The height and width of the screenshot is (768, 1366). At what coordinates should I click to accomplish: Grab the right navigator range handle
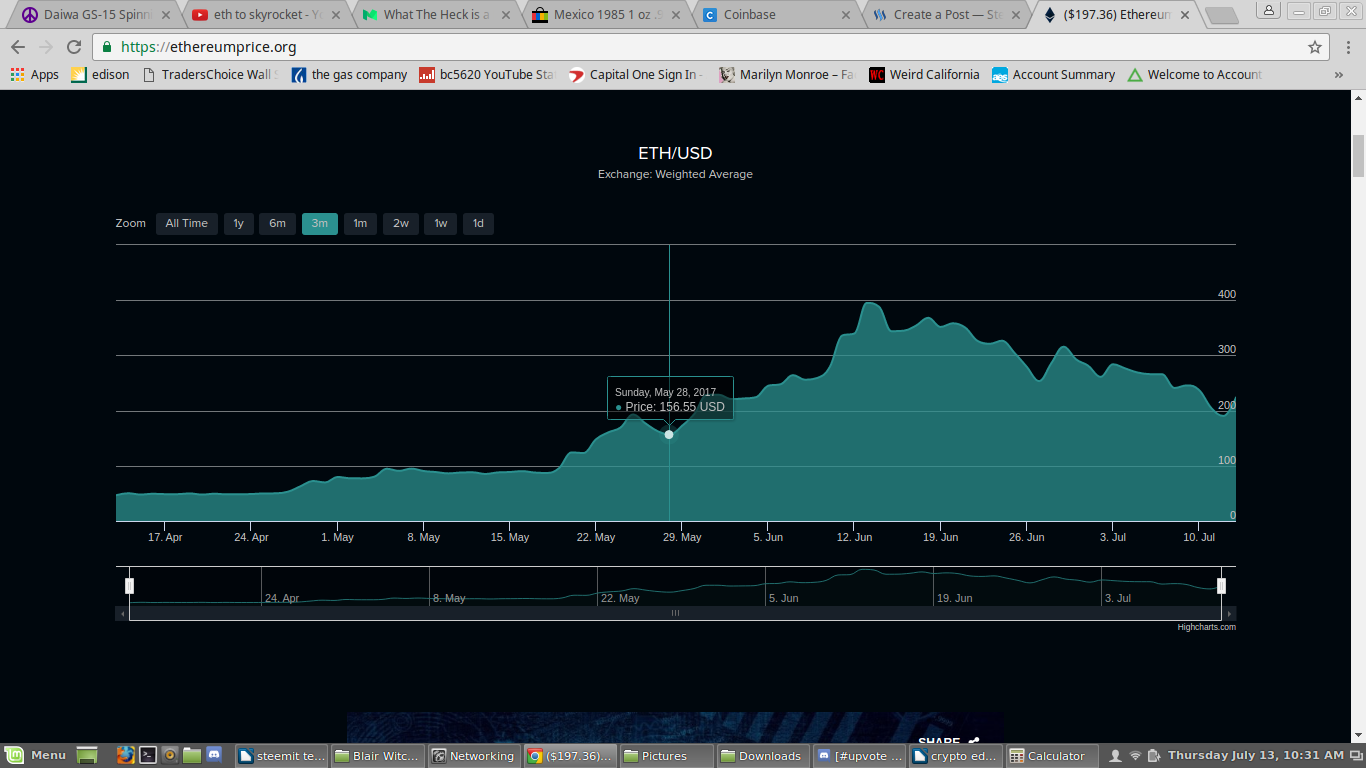tap(1221, 586)
